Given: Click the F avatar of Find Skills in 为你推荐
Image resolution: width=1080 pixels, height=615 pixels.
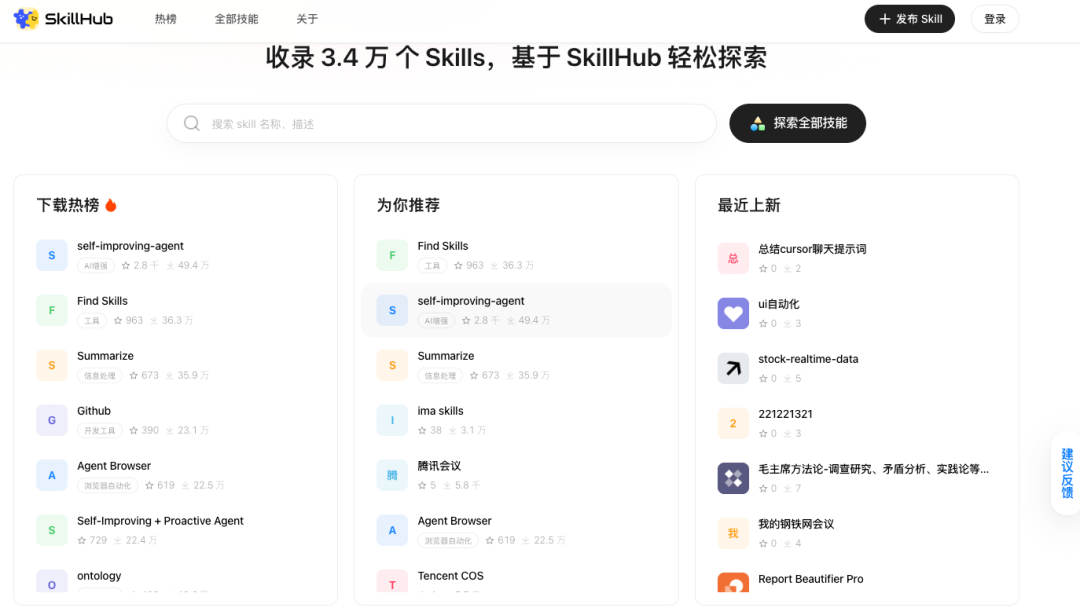Looking at the screenshot, I should click(x=392, y=255).
